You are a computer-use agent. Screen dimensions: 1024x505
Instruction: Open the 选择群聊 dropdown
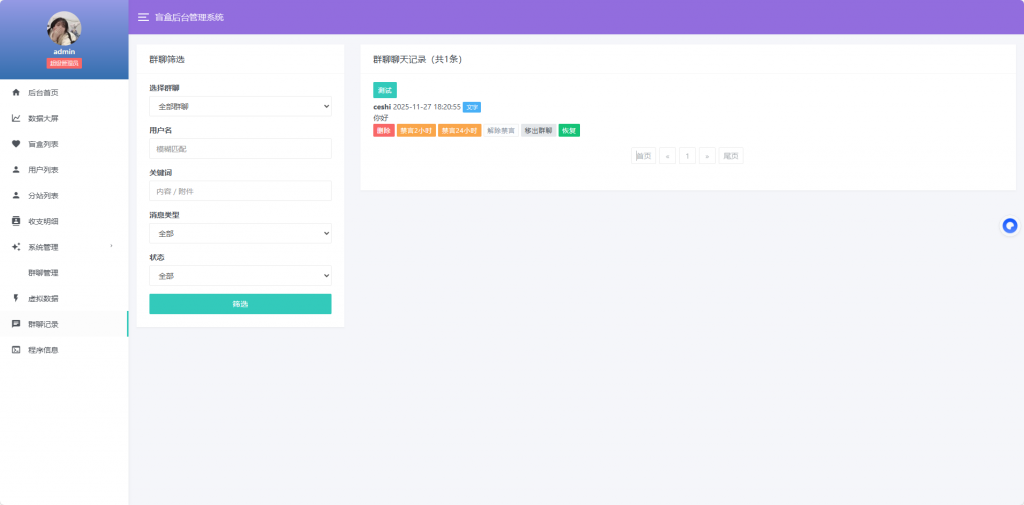tap(240, 106)
